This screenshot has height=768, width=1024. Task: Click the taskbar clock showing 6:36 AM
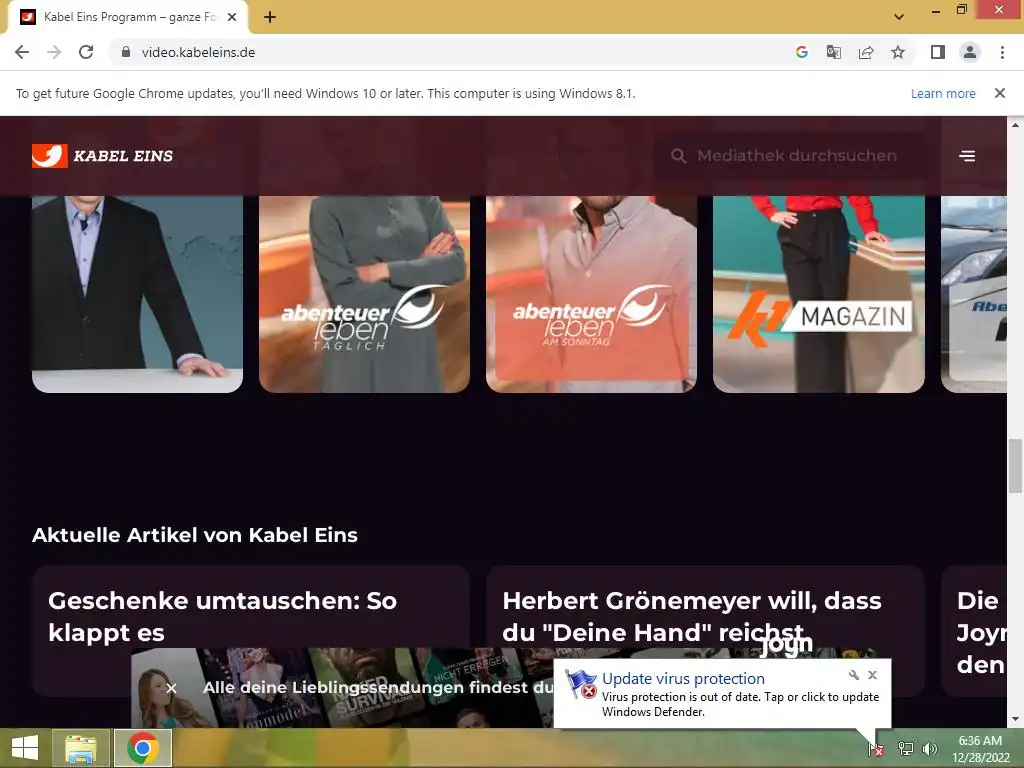click(980, 749)
